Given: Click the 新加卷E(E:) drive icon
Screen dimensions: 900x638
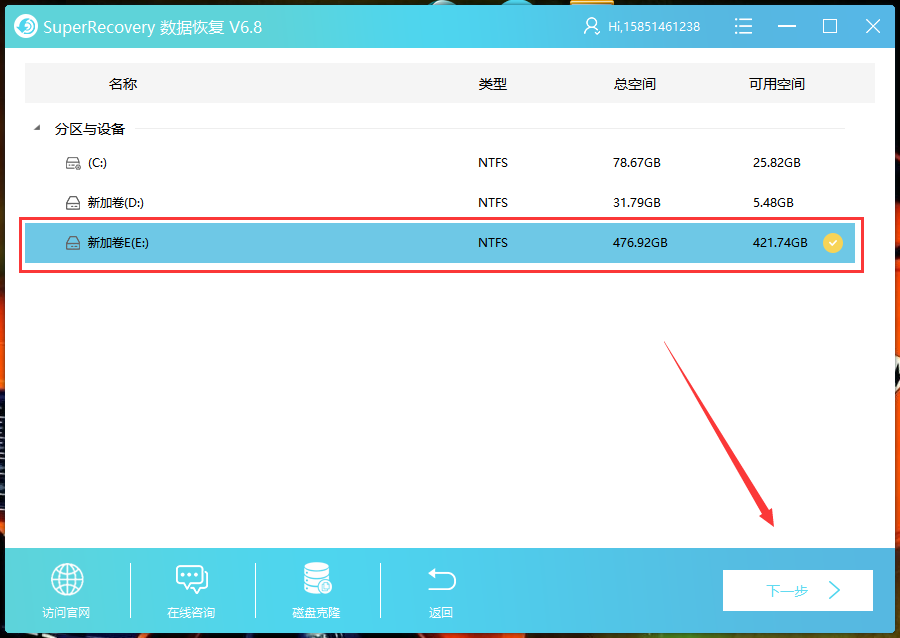Looking at the screenshot, I should pyautogui.click(x=73, y=243).
